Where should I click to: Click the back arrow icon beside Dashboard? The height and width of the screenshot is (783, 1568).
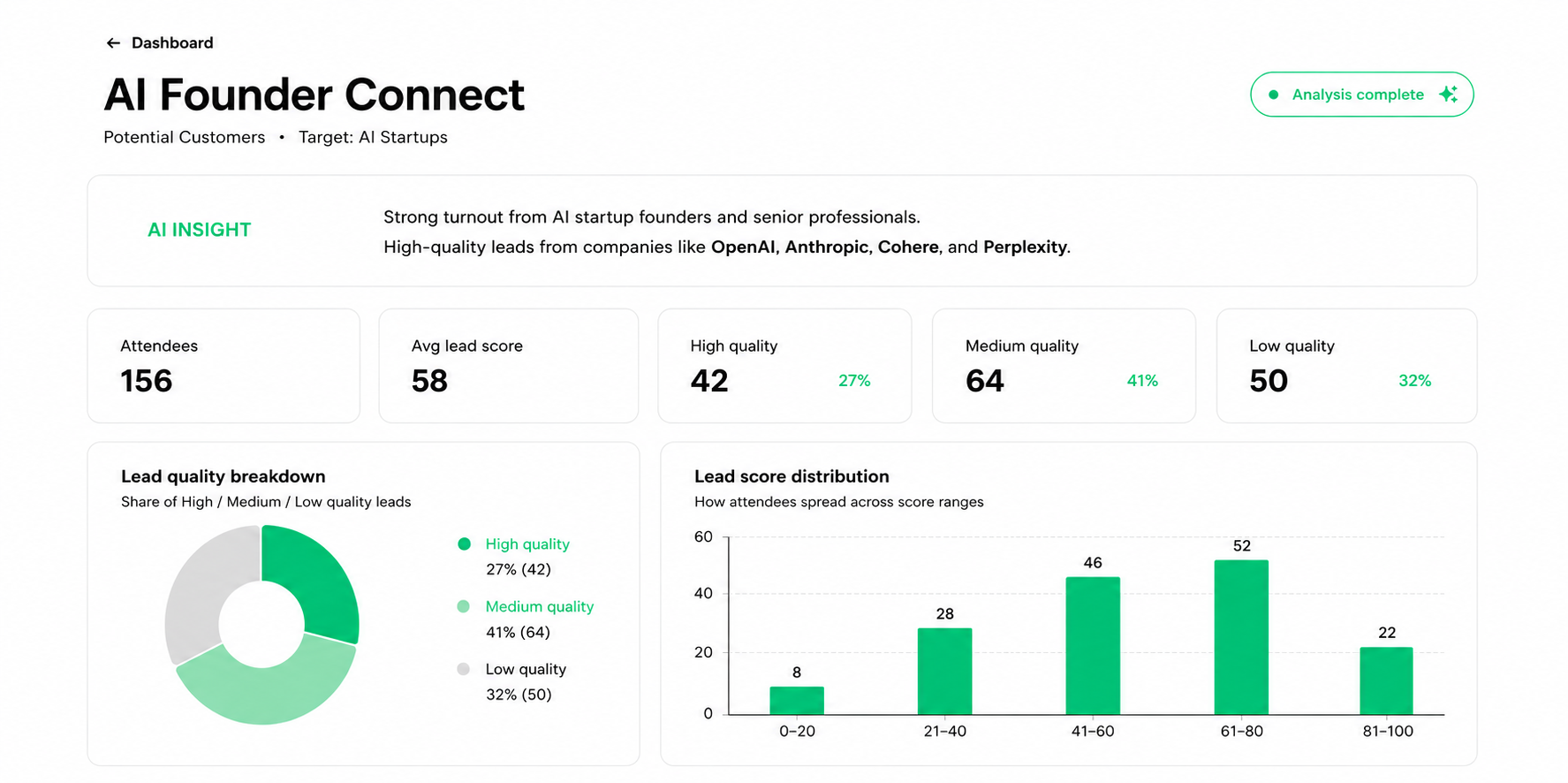[113, 43]
